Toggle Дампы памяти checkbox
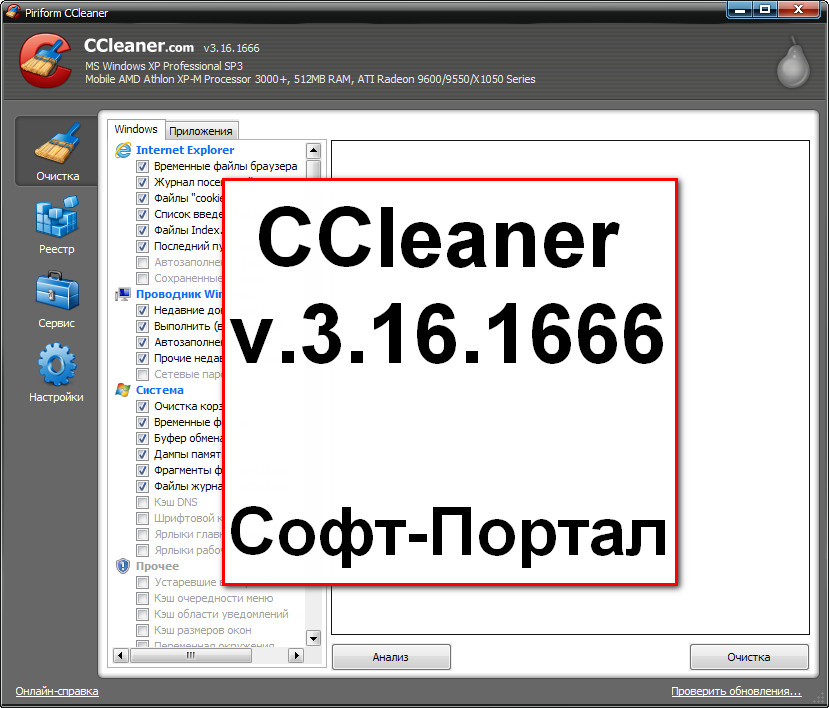 coord(142,454)
